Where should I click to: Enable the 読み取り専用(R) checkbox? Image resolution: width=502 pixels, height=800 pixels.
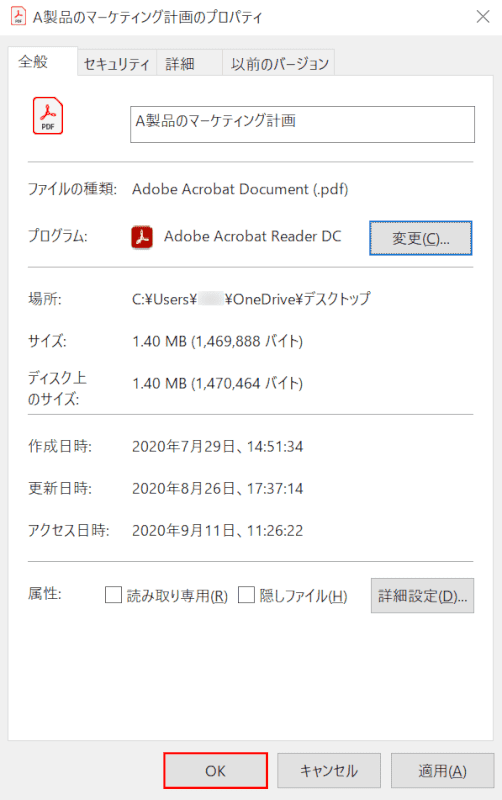coord(113,595)
